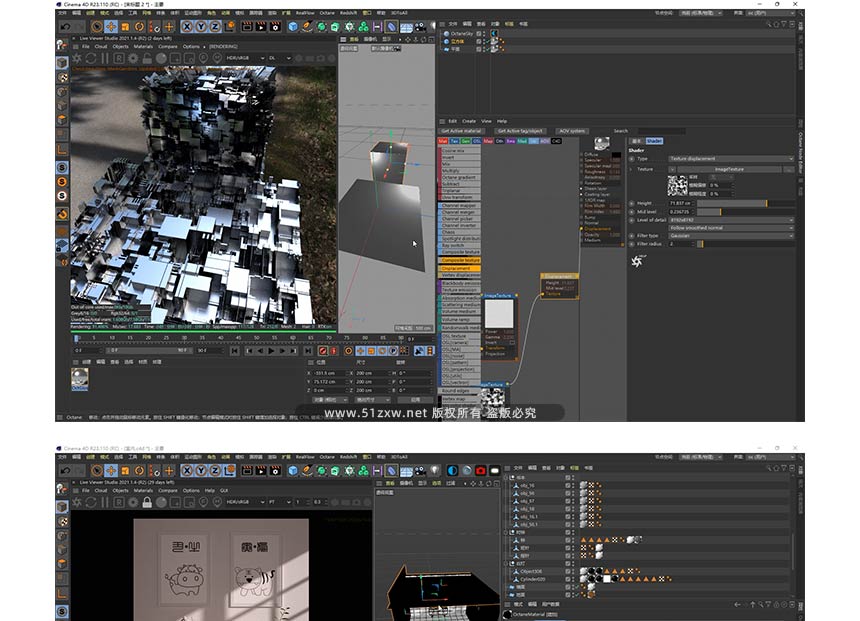Click Octane gradient entry in node list
860x621 pixels.
[460, 177]
